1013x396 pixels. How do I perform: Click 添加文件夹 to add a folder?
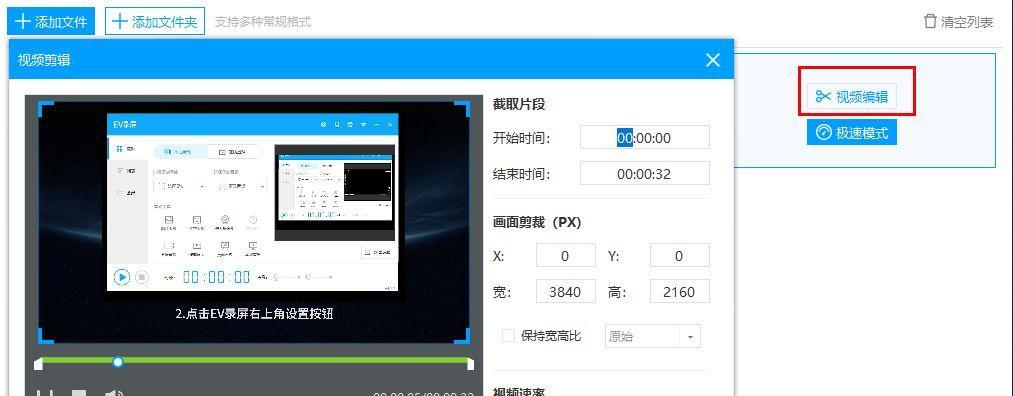(x=155, y=21)
